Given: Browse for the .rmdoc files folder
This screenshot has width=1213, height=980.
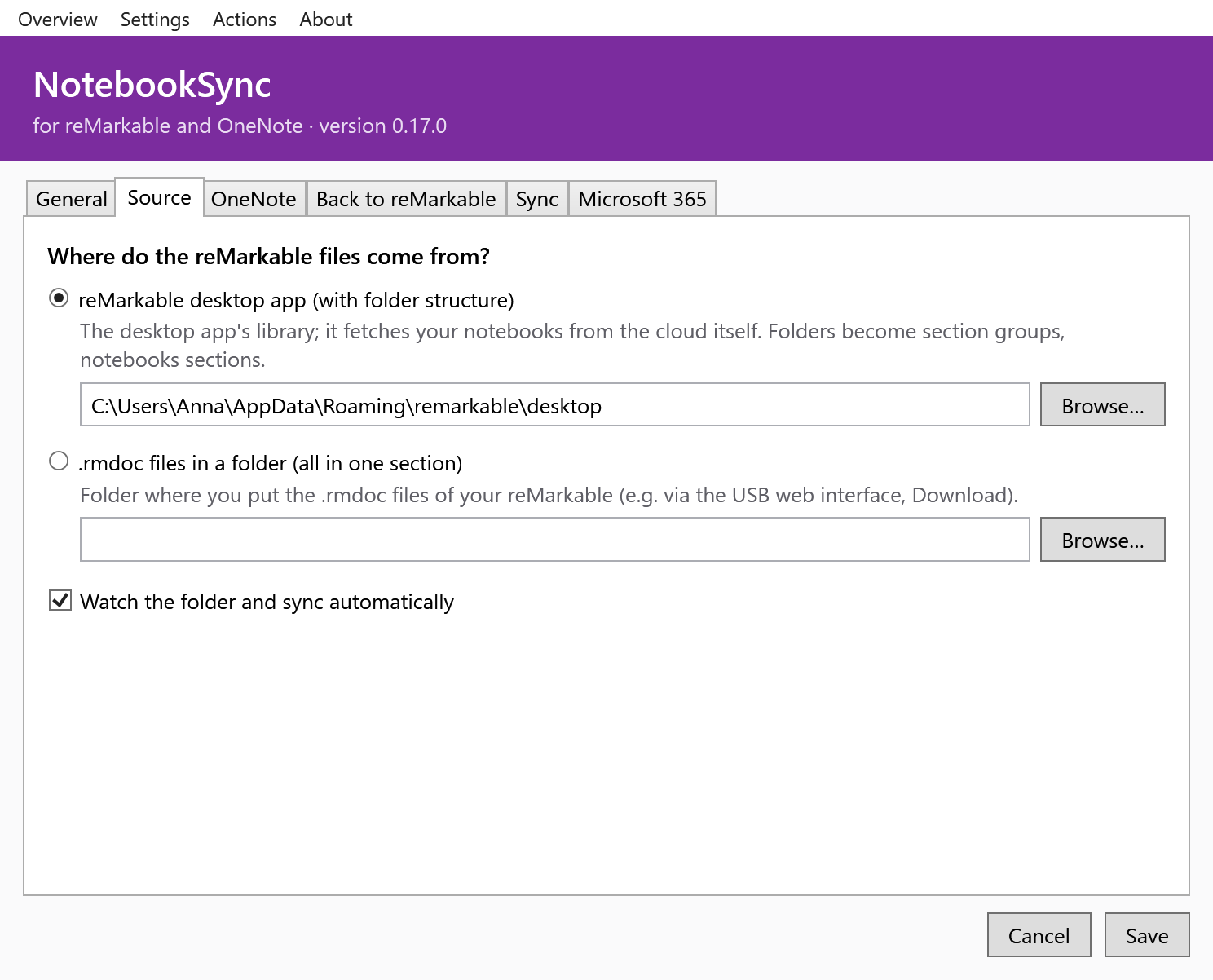Looking at the screenshot, I should 1102,539.
